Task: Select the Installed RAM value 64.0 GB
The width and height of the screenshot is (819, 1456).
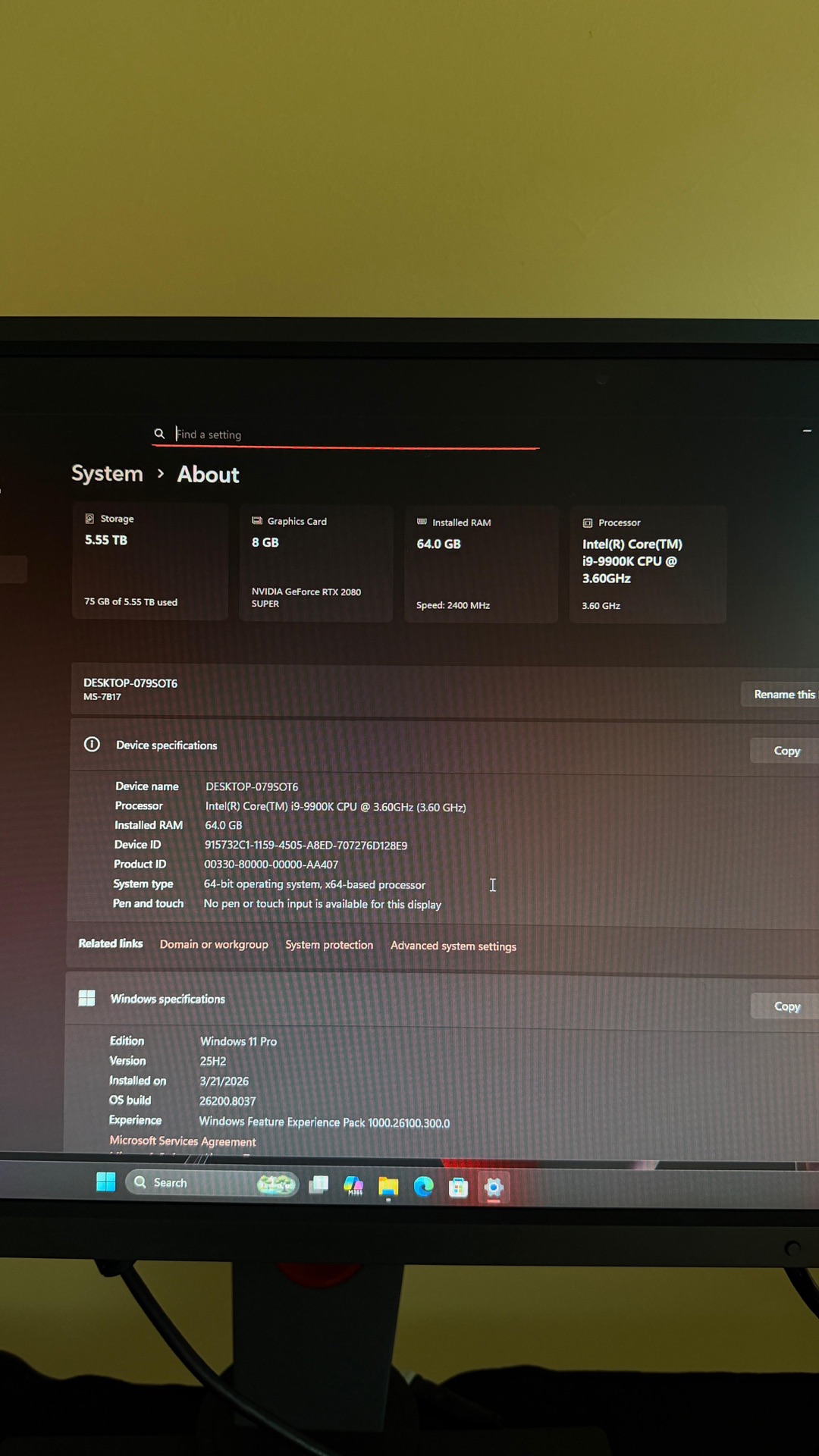Action: tap(223, 825)
